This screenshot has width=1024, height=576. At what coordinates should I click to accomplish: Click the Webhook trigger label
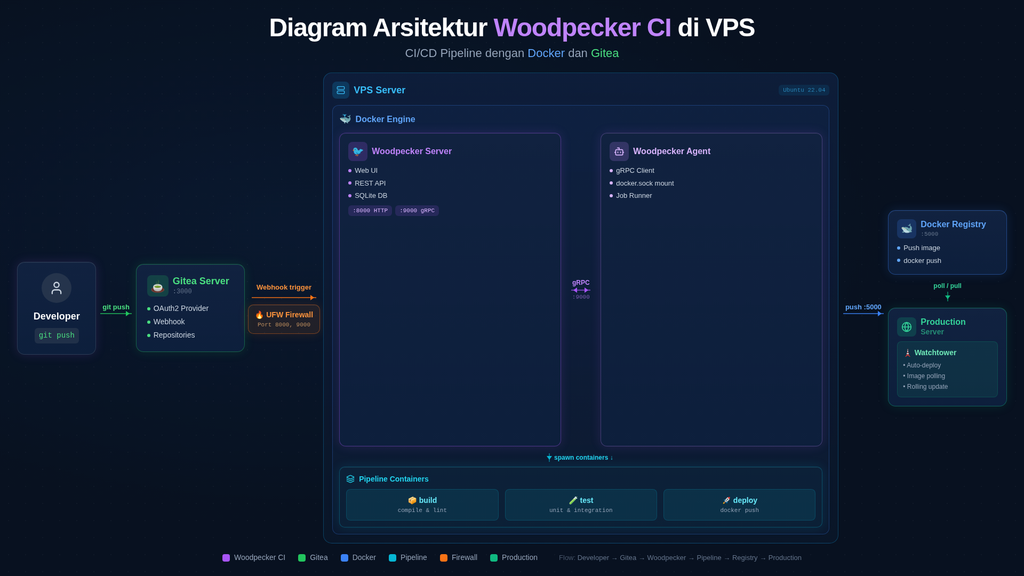[283, 287]
